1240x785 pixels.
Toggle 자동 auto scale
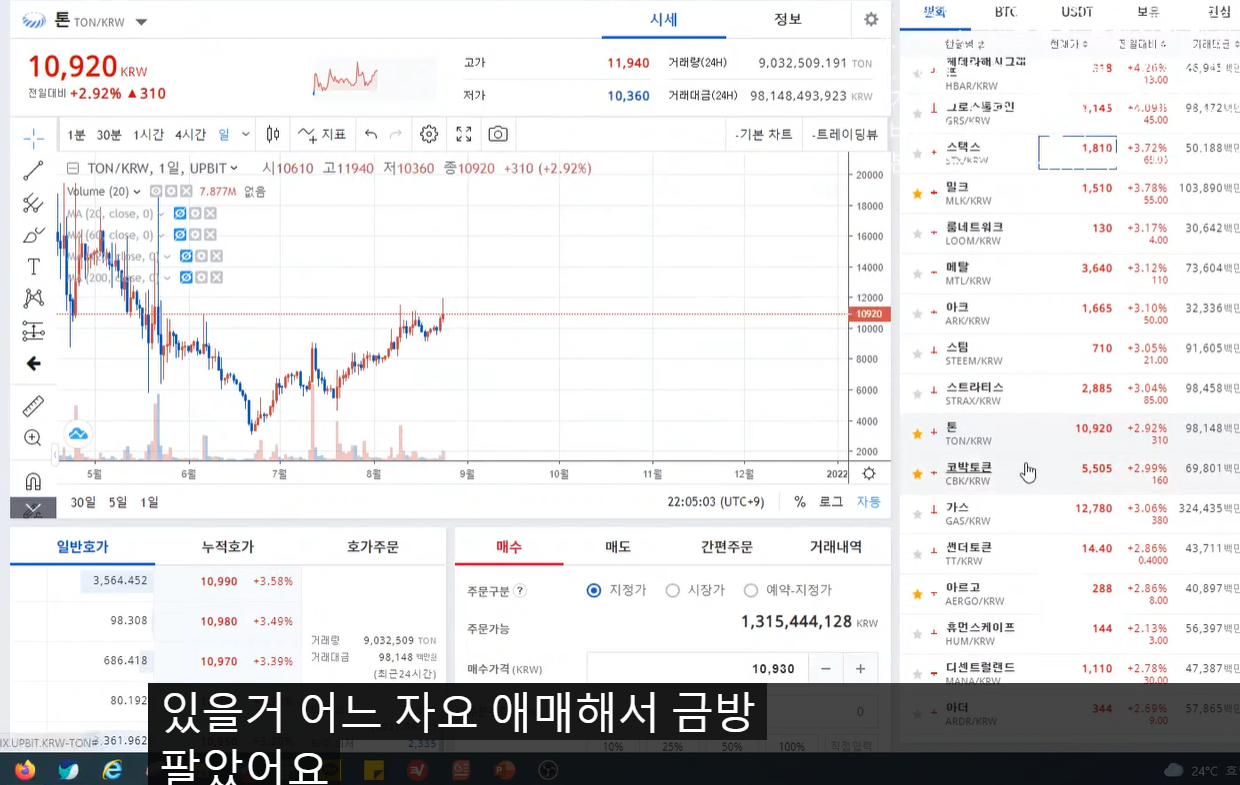pos(868,502)
